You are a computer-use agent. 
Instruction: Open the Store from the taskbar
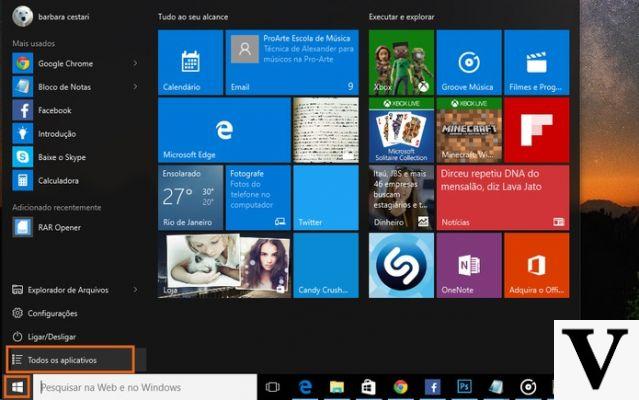(x=368, y=387)
